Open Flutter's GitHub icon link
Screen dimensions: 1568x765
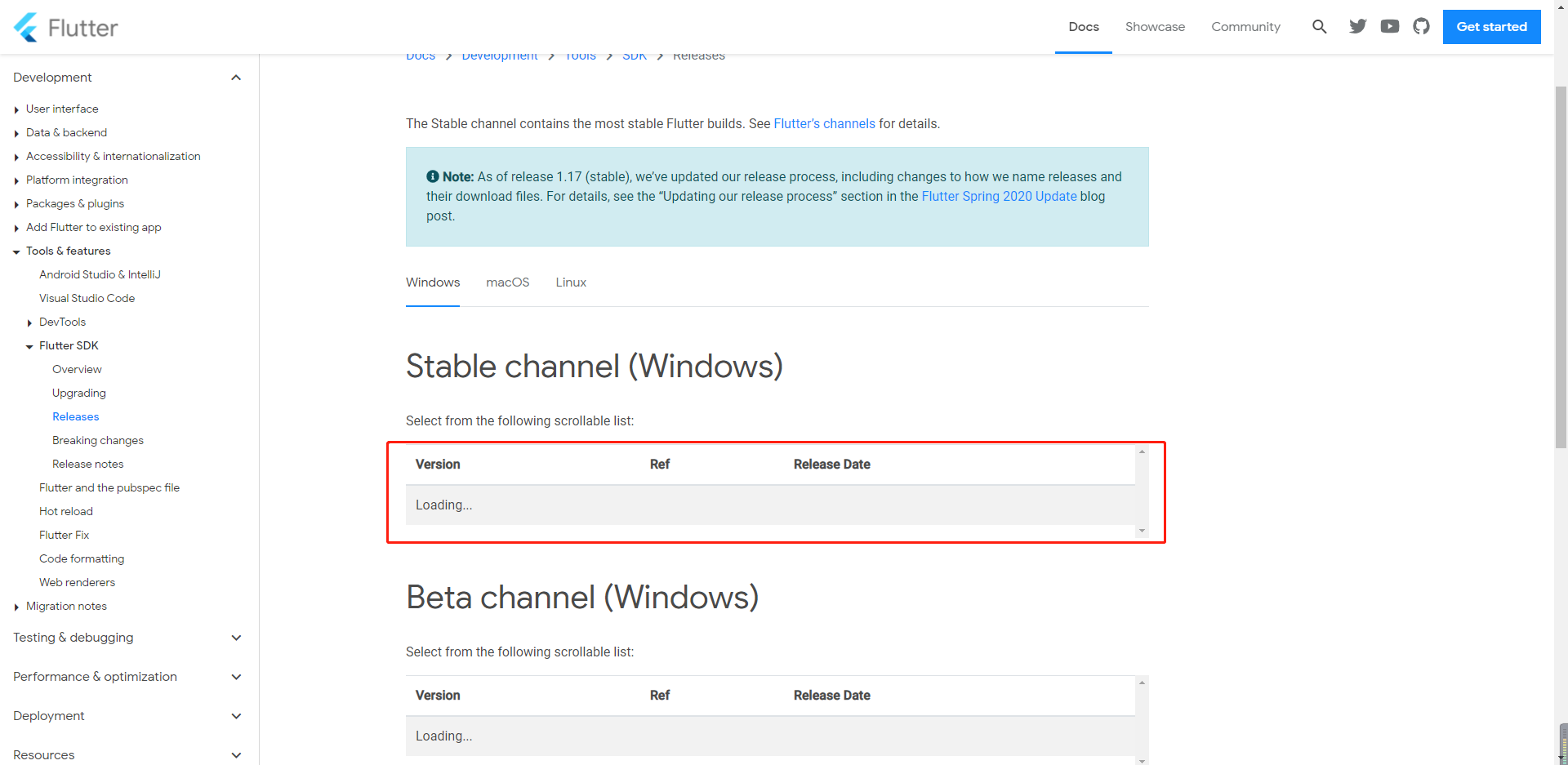(x=1421, y=27)
